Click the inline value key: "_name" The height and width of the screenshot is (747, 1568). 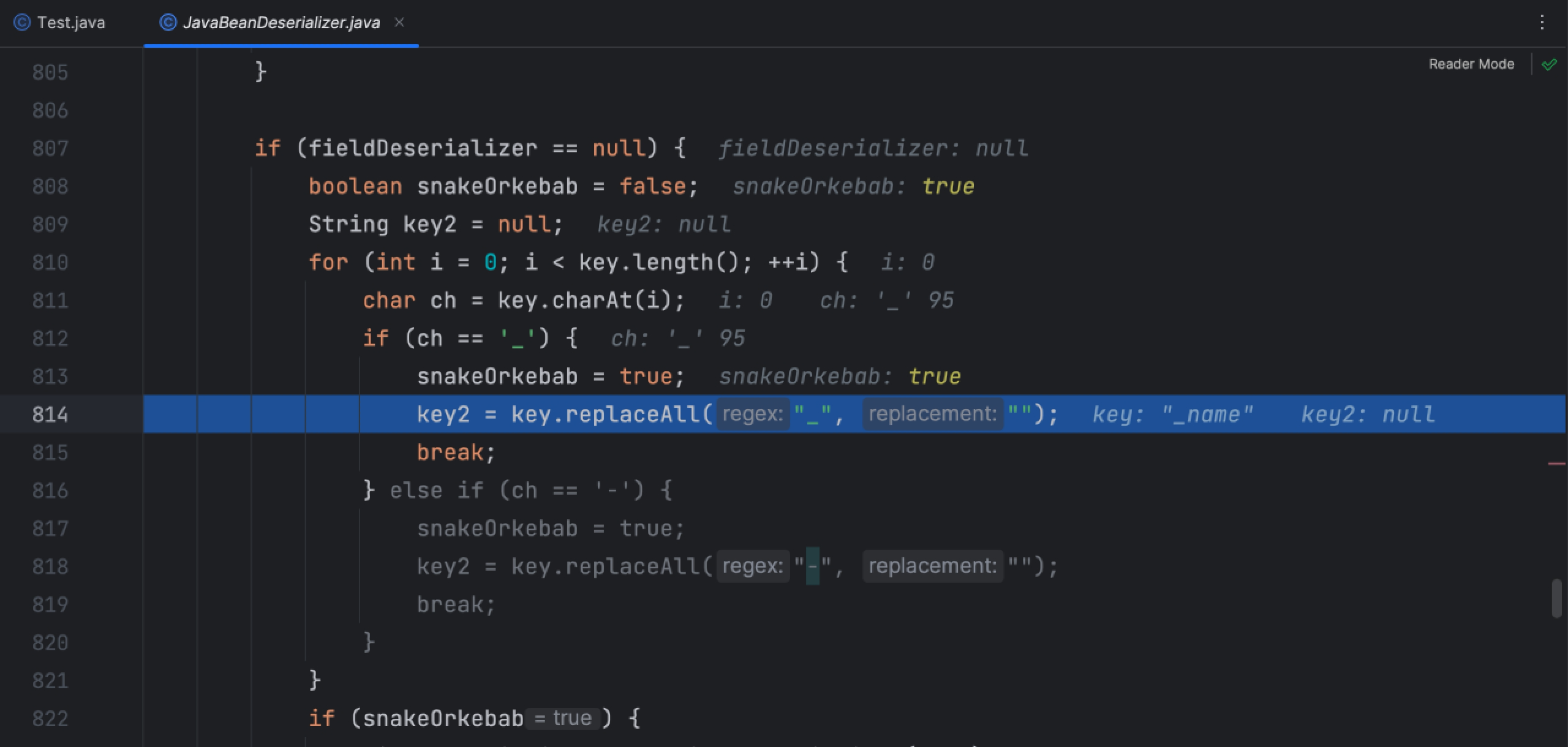click(1172, 415)
